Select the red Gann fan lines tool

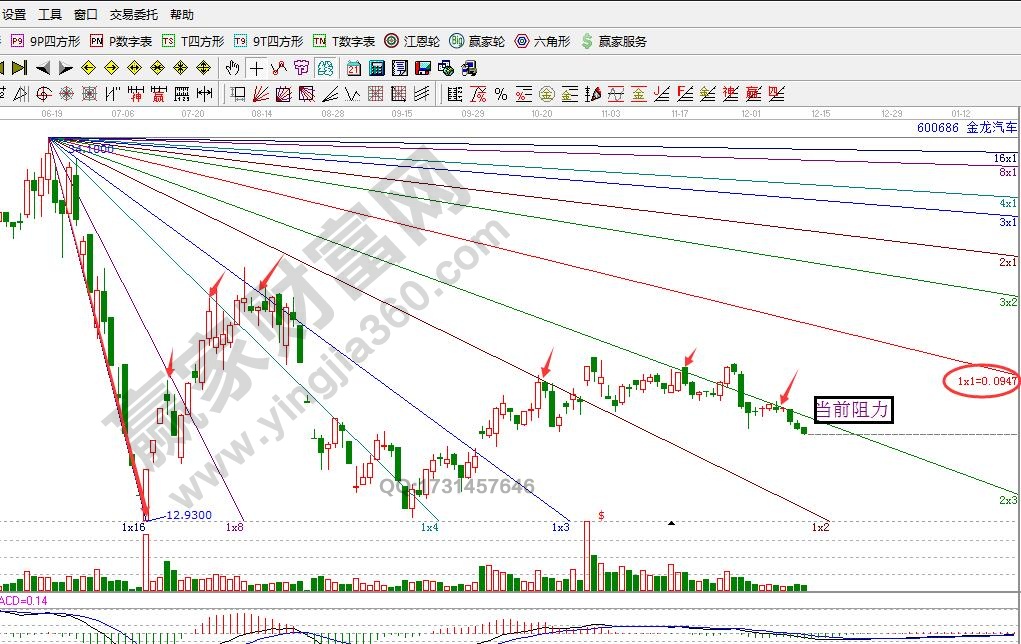(x=261, y=94)
